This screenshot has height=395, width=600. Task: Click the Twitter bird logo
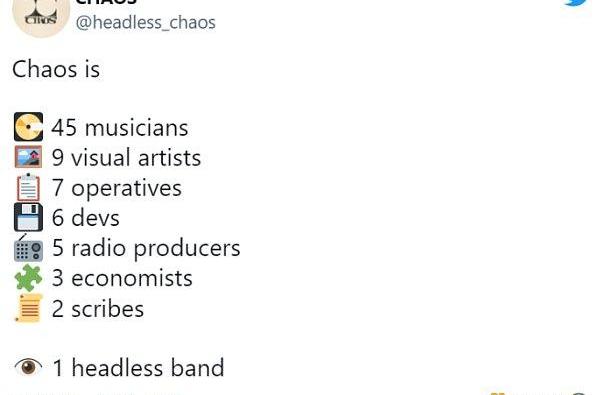tap(577, 3)
